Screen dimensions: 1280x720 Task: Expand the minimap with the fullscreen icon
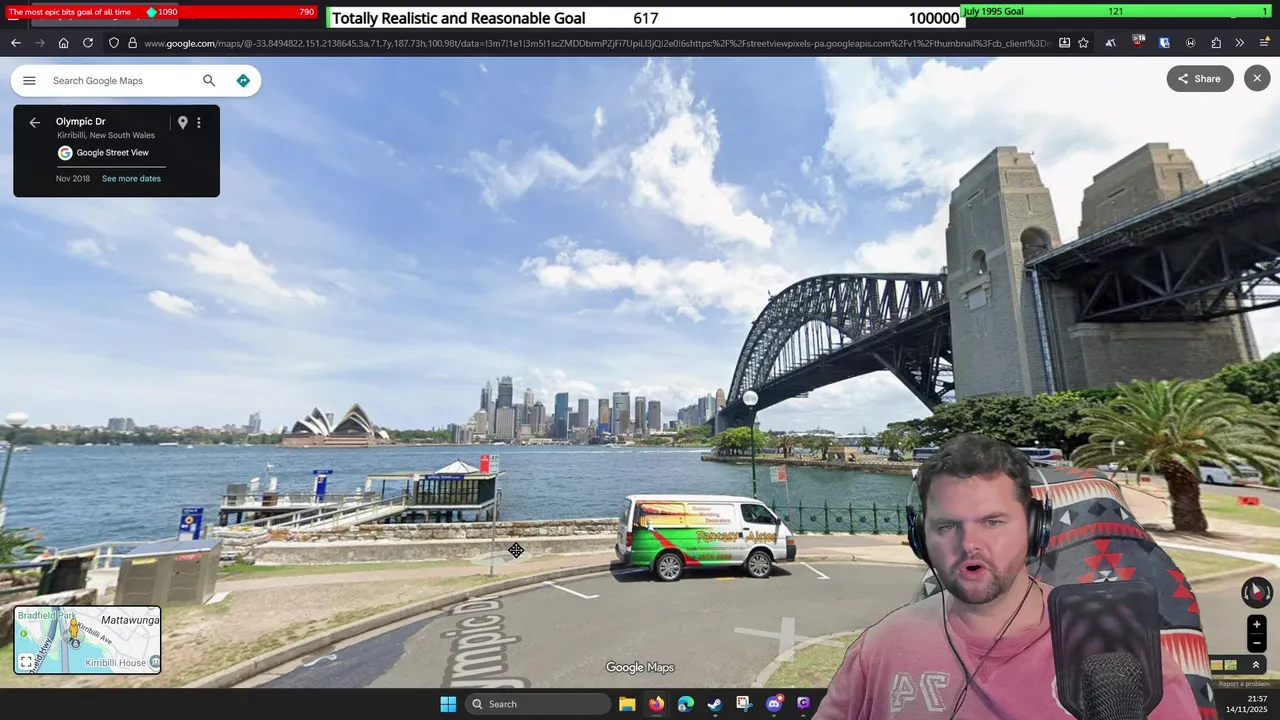(26, 662)
